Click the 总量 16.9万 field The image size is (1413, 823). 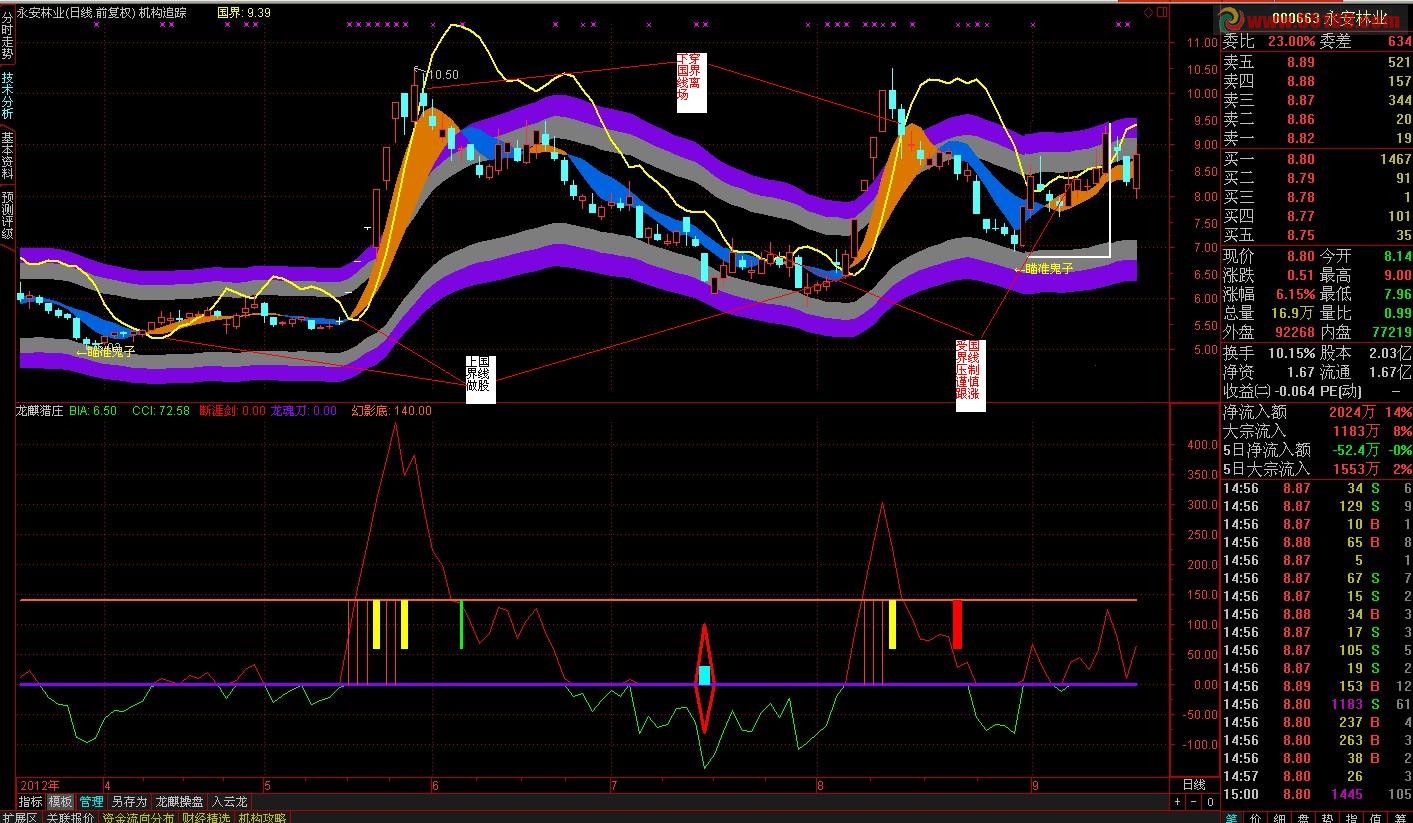tap(1269, 313)
